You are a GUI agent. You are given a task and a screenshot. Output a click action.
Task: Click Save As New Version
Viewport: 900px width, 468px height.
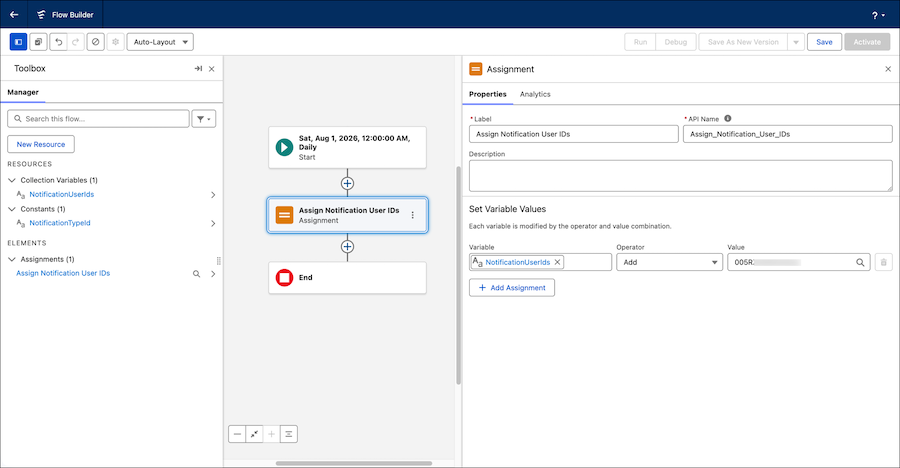743,42
